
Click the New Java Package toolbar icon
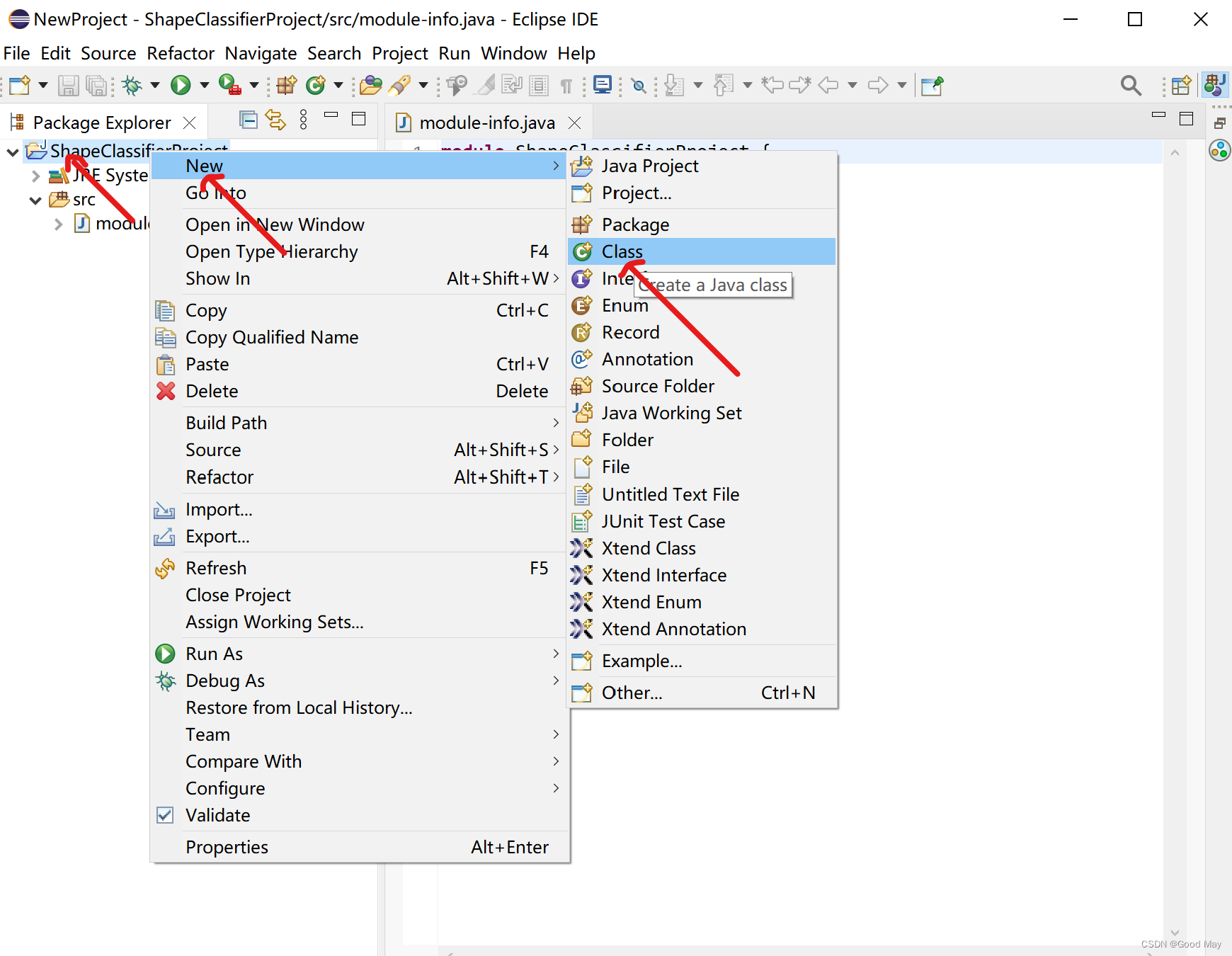pos(287,86)
